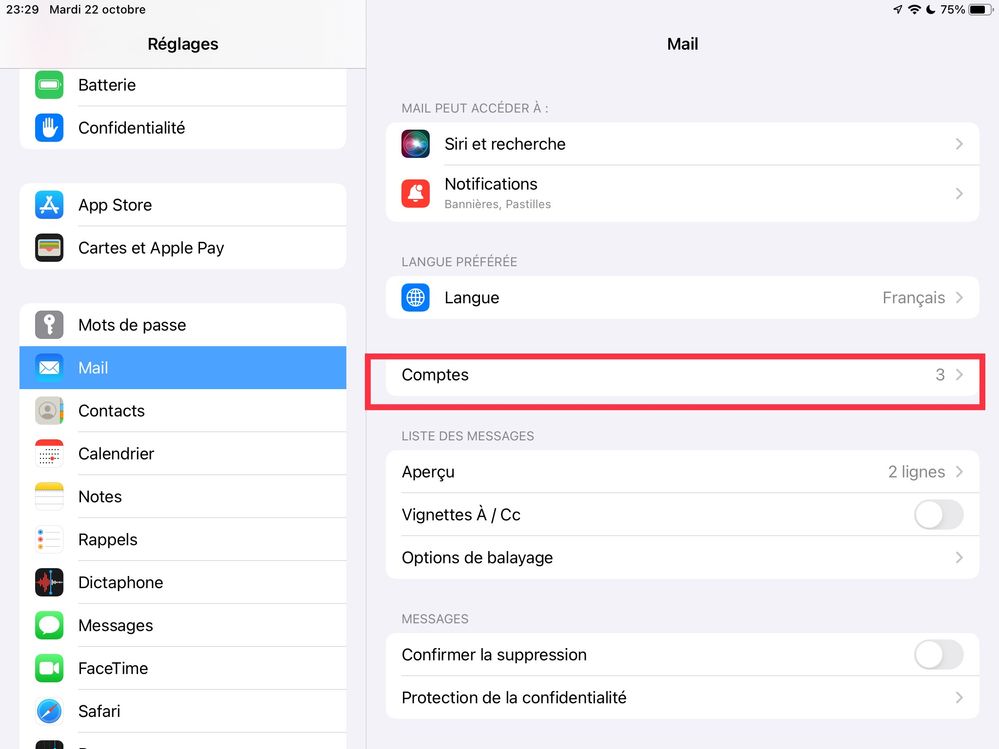Image resolution: width=999 pixels, height=749 pixels.
Task: Tap the yellow Notes icon
Action: pyautogui.click(x=49, y=496)
